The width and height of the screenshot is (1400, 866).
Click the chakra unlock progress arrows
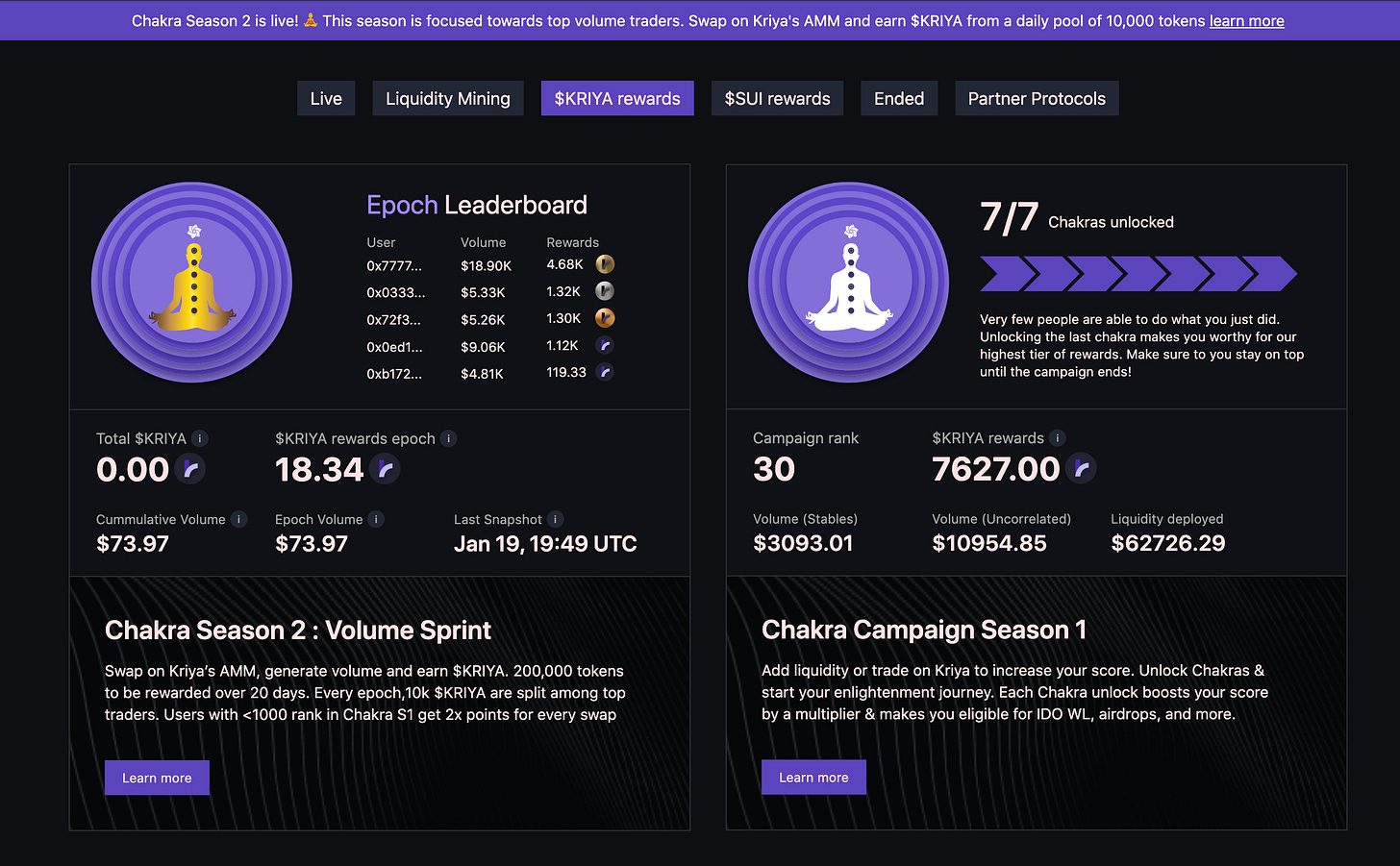click(x=1138, y=274)
